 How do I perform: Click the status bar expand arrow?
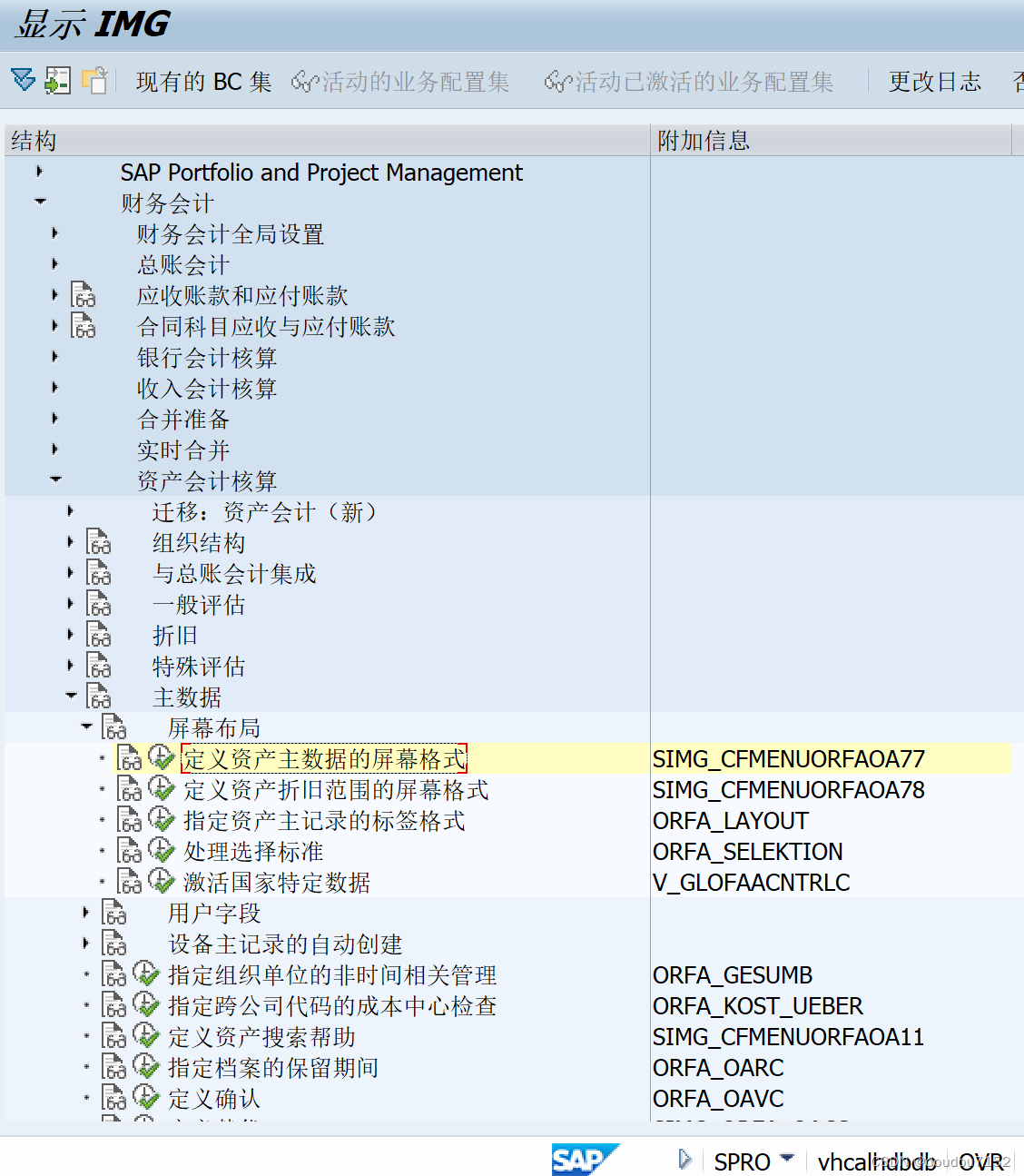tap(684, 1160)
